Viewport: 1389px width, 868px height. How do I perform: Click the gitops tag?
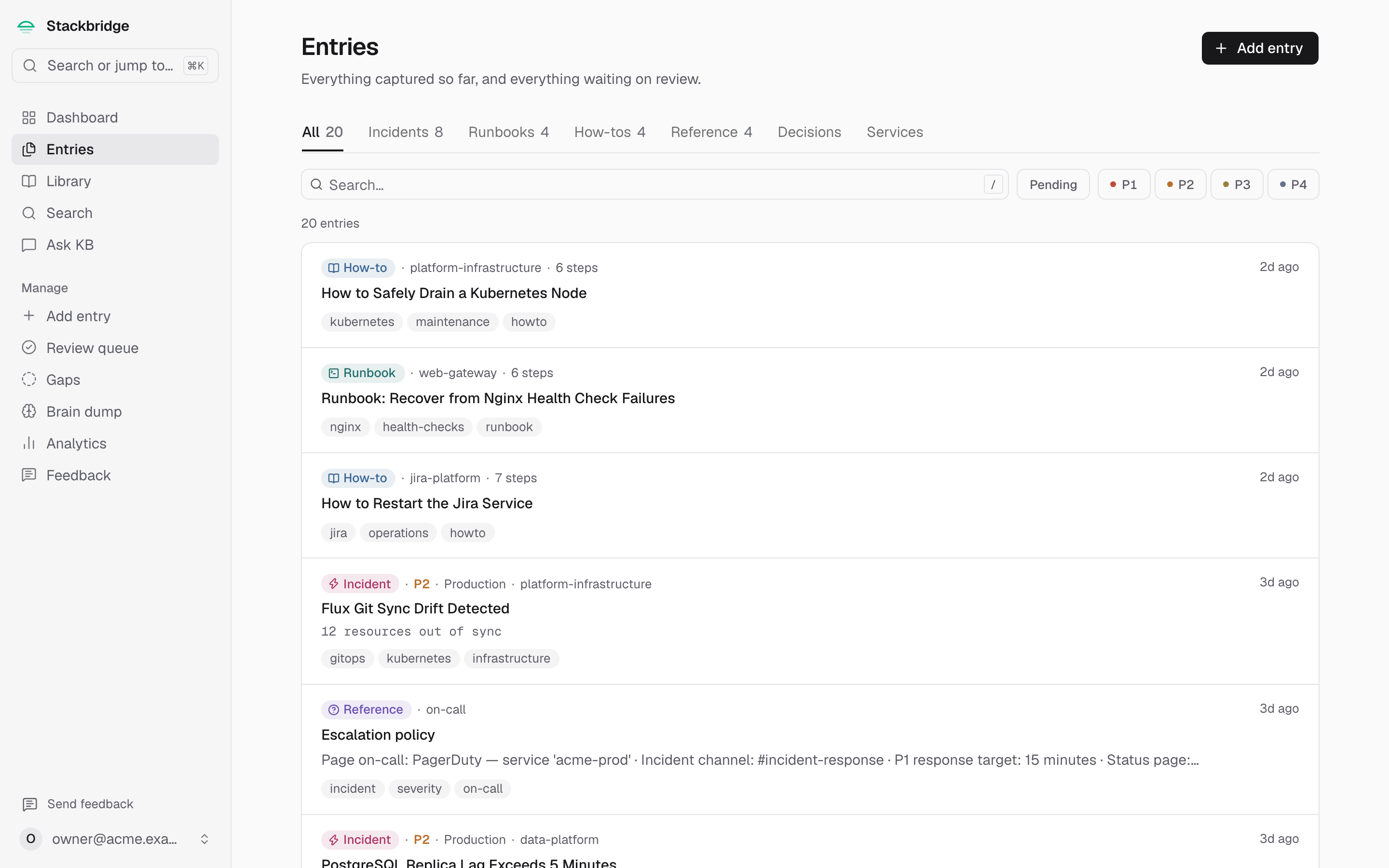pos(348,658)
